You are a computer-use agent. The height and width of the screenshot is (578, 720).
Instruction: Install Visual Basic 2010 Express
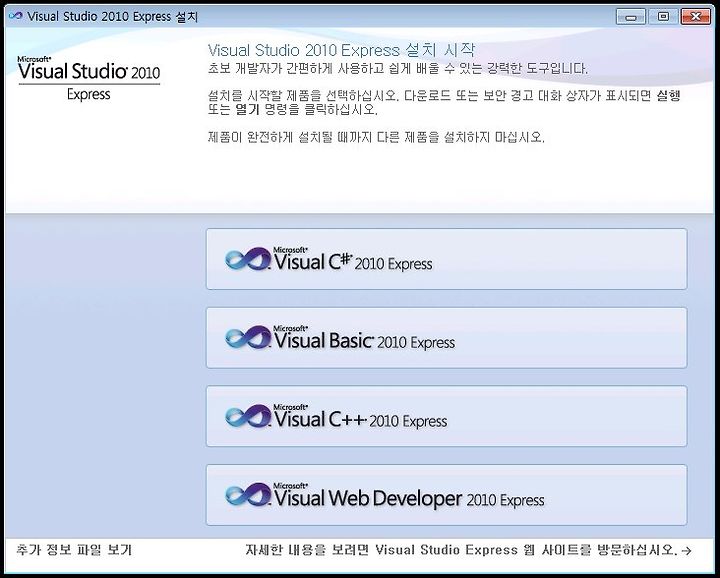[446, 338]
